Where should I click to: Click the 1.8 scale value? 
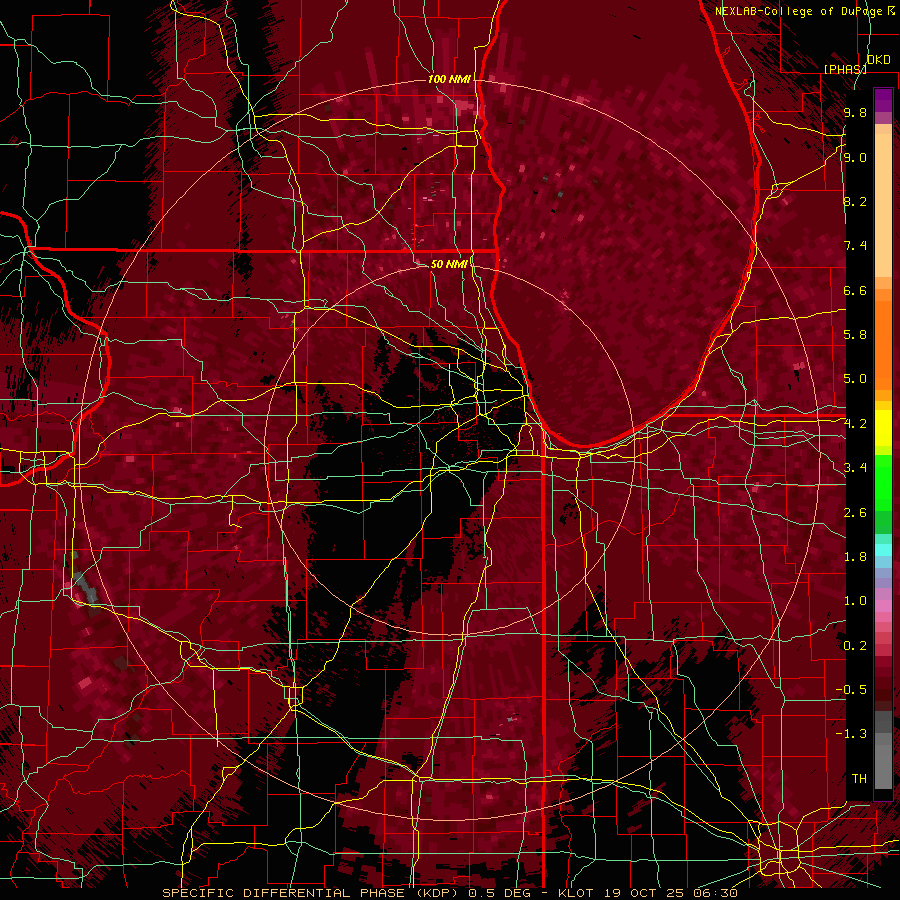(x=855, y=557)
